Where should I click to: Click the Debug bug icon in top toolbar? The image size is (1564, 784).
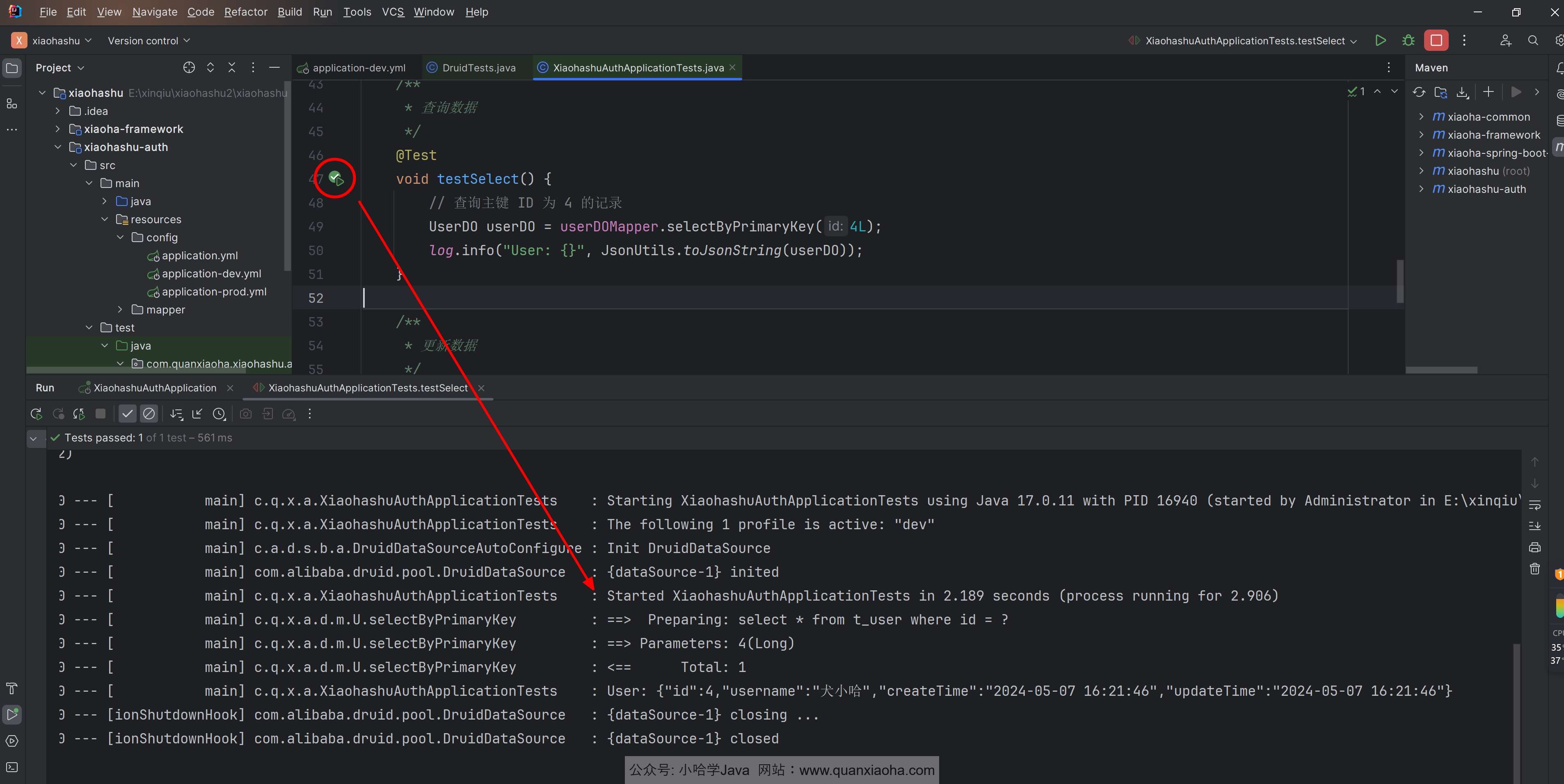(1408, 41)
